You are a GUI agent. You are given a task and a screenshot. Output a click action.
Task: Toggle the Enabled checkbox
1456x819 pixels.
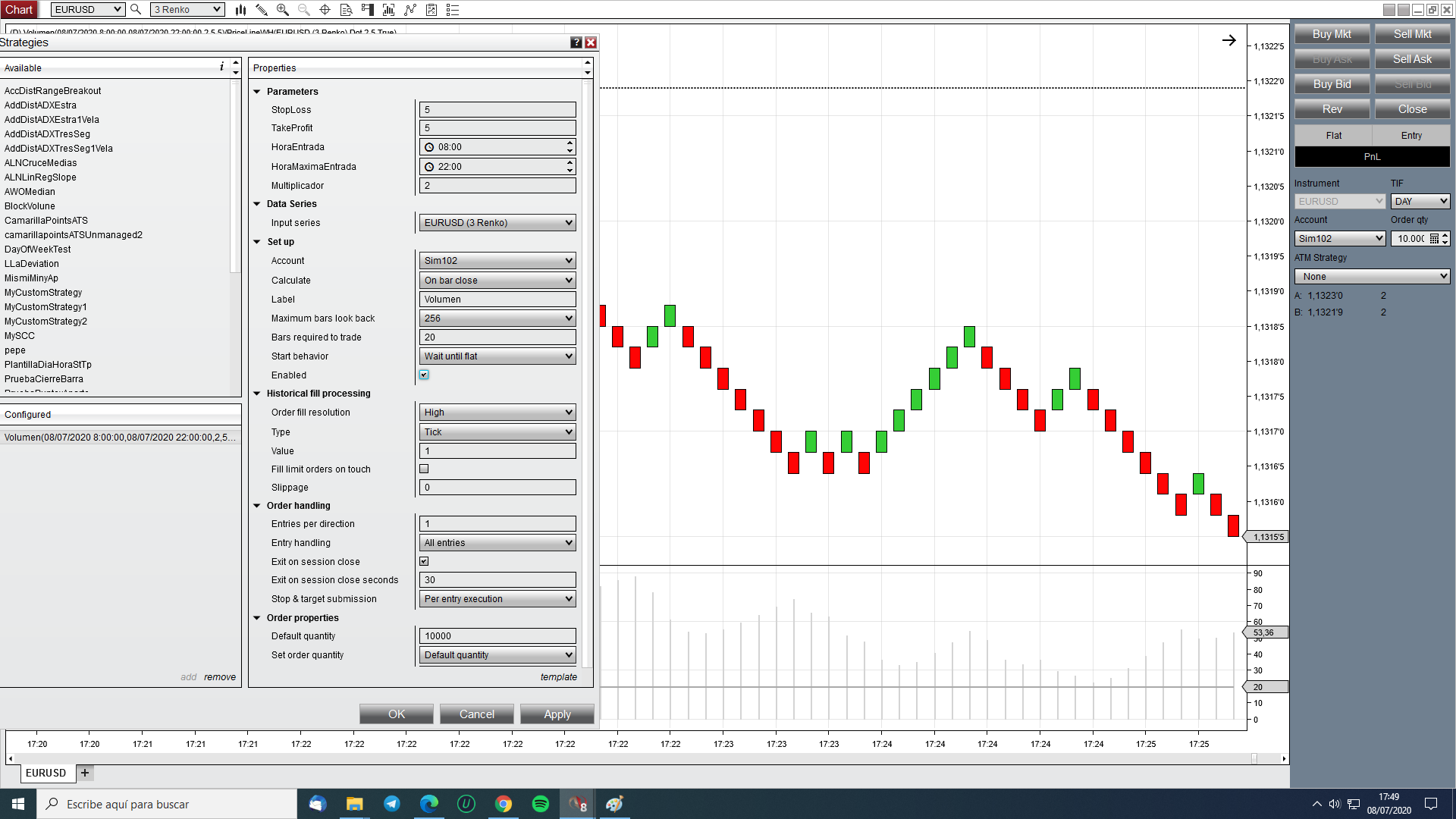(x=424, y=375)
